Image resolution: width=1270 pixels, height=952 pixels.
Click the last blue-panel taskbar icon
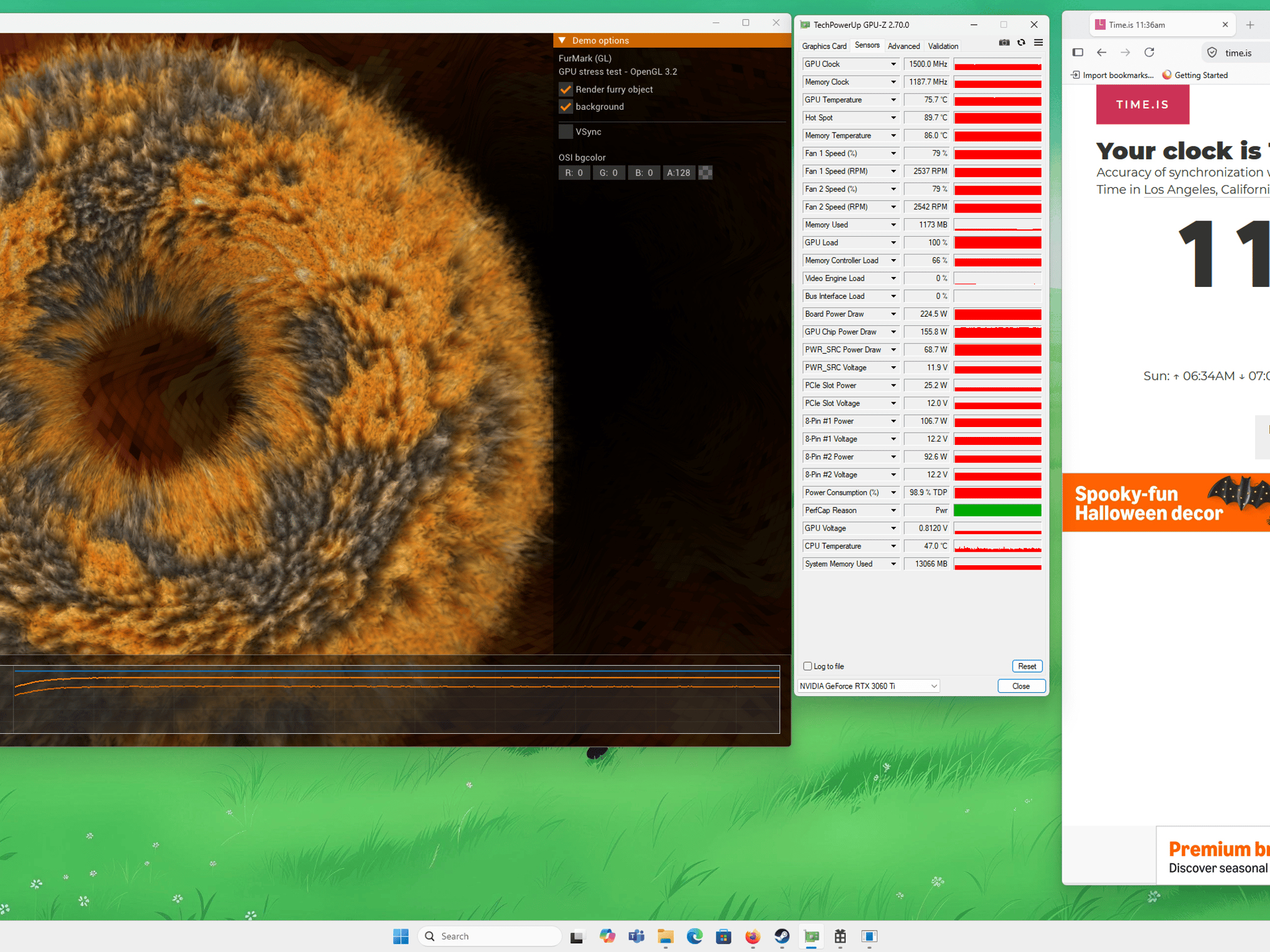[x=869, y=936]
